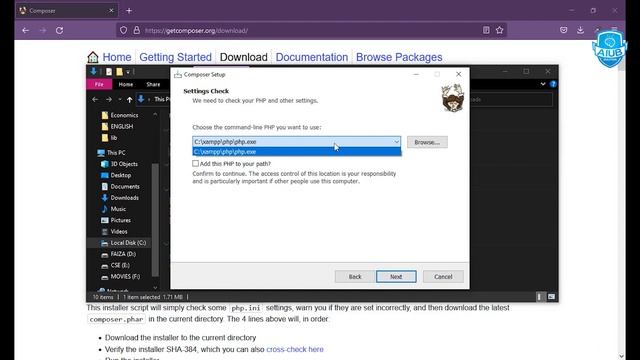Open the File tab in File Explorer
640x360 pixels.
(99, 84)
